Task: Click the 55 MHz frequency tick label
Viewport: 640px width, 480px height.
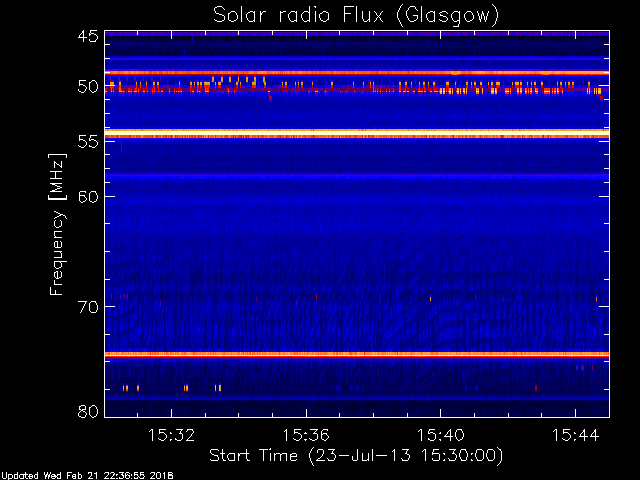Action: [87, 142]
